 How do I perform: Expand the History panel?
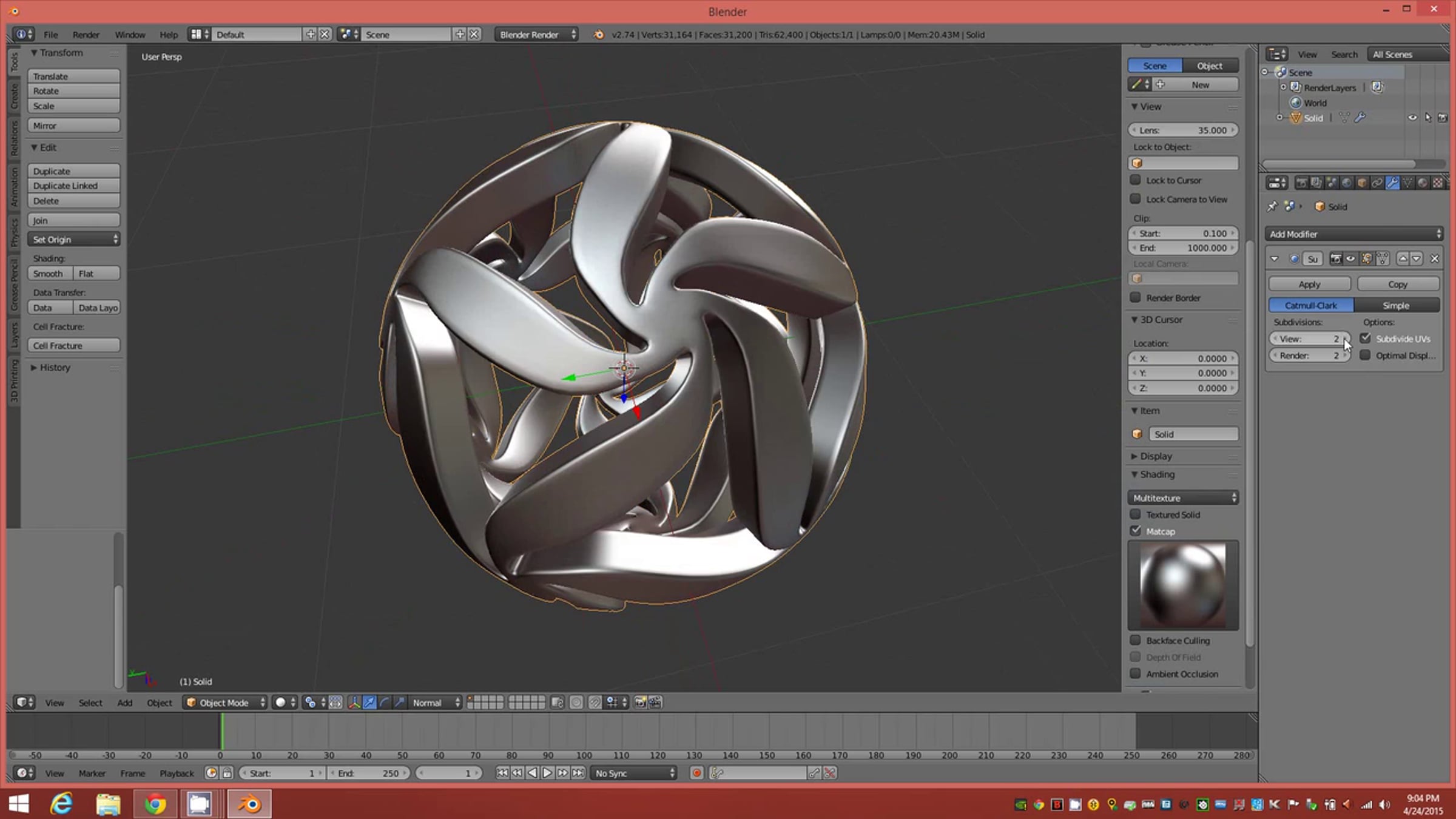click(x=55, y=368)
